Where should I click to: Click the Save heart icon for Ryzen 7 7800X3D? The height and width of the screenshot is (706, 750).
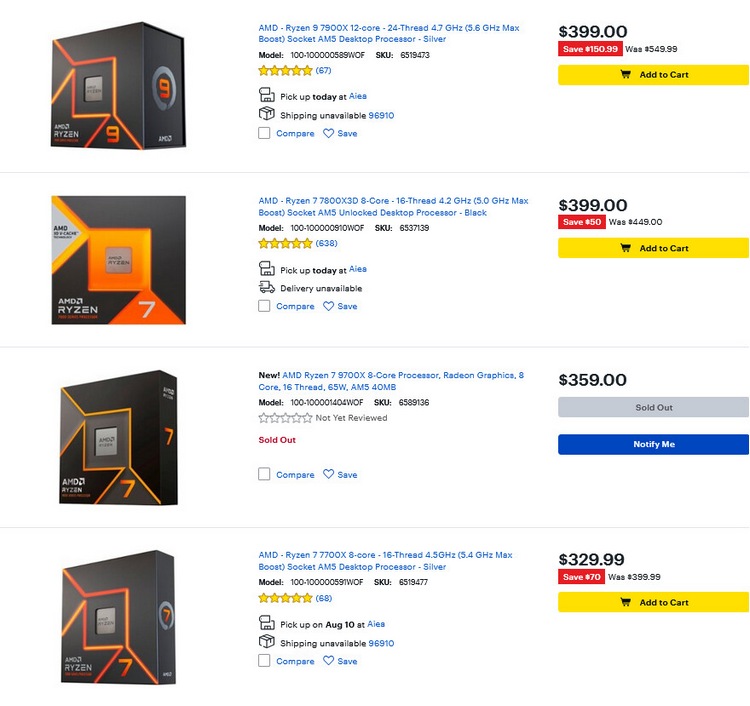point(328,306)
